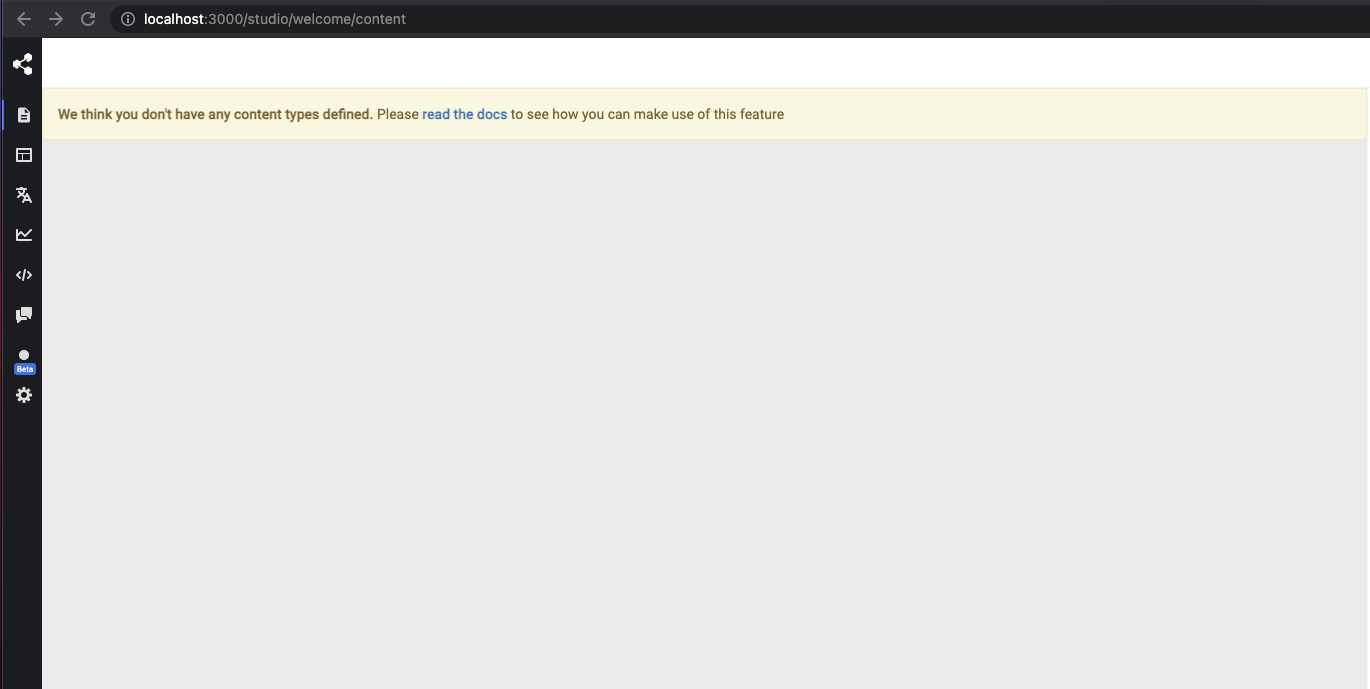Reload the current page
1370x689 pixels.
[x=88, y=18]
